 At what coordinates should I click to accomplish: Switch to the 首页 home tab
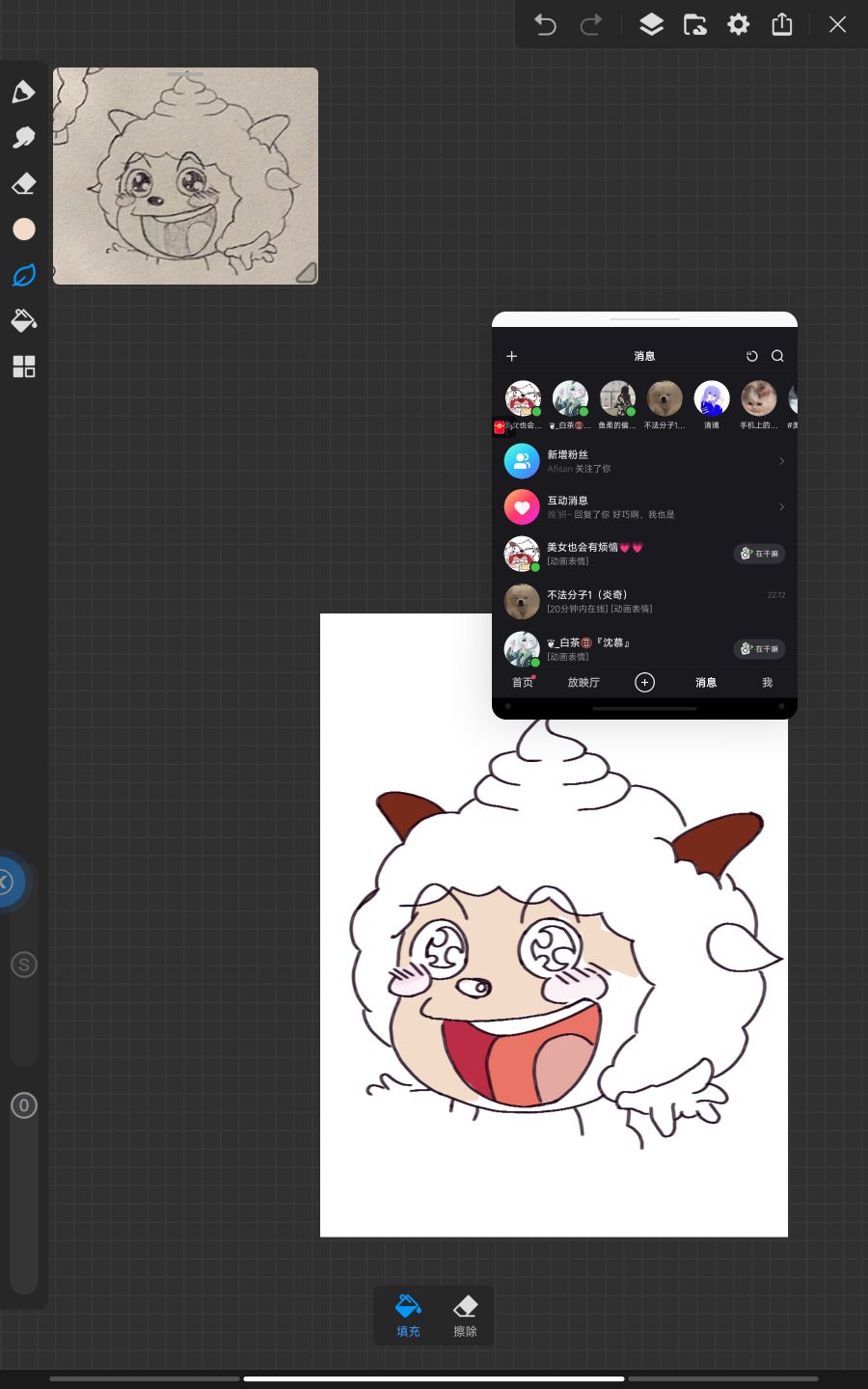(x=523, y=682)
